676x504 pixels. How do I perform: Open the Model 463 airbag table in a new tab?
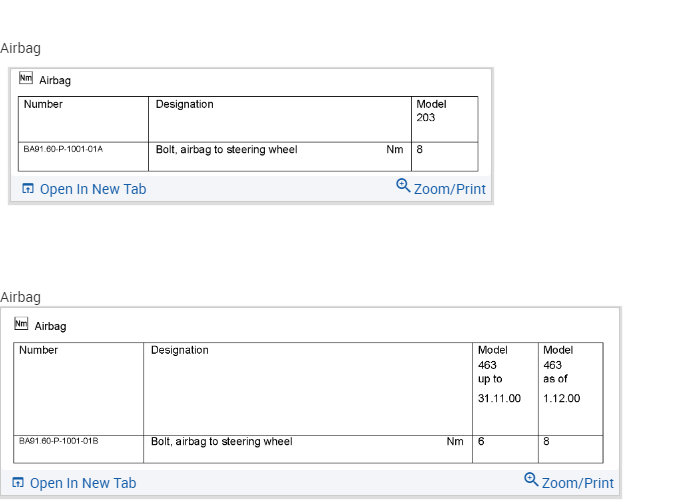coord(82,483)
